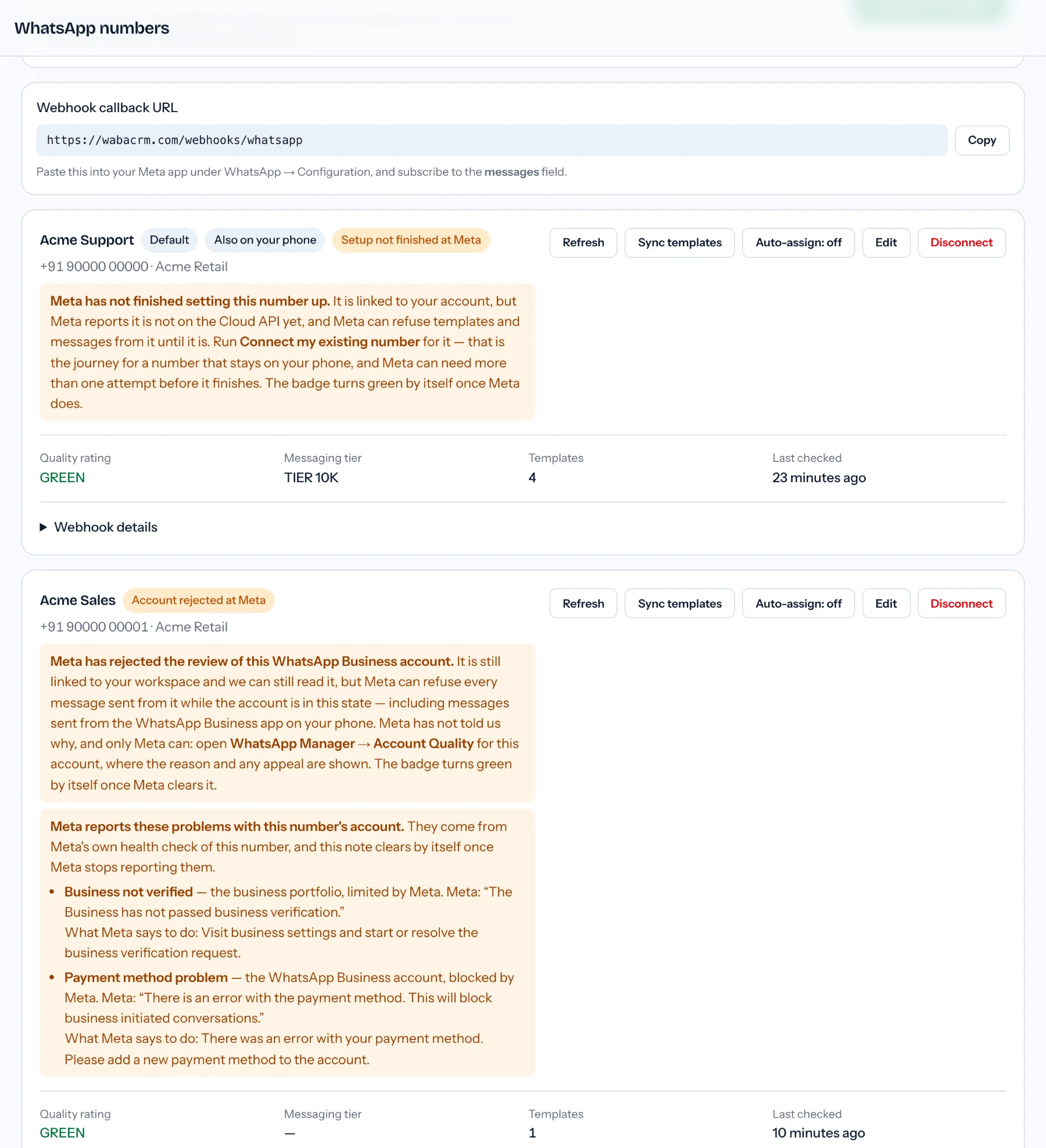Select the webhook callback URL field
Image resolution: width=1046 pixels, height=1148 pixels.
click(x=492, y=140)
